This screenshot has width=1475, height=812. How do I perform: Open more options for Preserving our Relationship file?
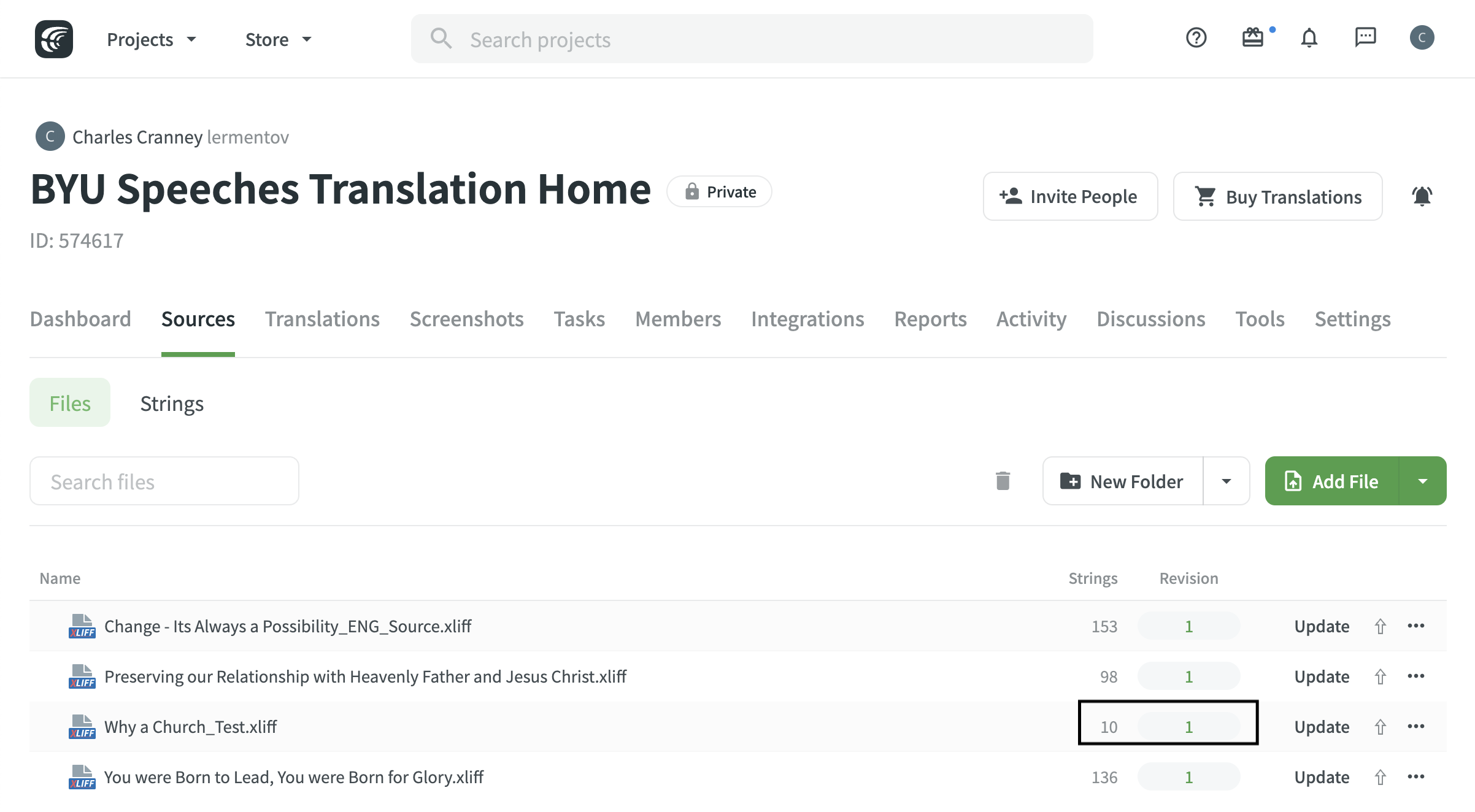[x=1415, y=676]
